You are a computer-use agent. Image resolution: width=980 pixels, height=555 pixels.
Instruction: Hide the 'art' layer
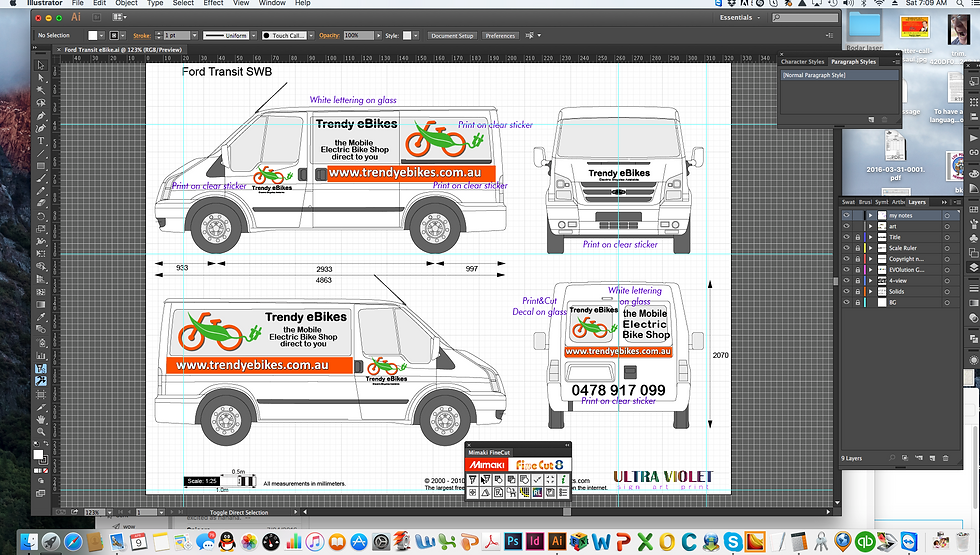tap(846, 226)
